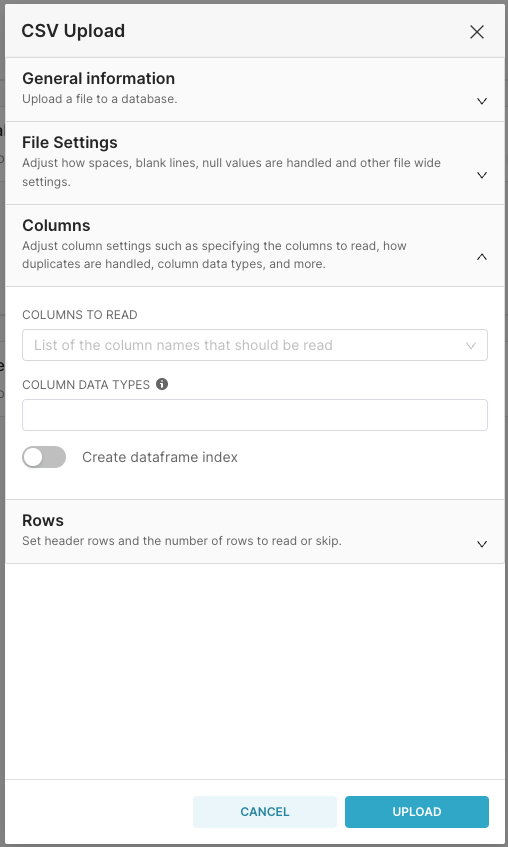Image resolution: width=508 pixels, height=847 pixels.
Task: Expand the File Settings section heading
Action: click(70, 143)
